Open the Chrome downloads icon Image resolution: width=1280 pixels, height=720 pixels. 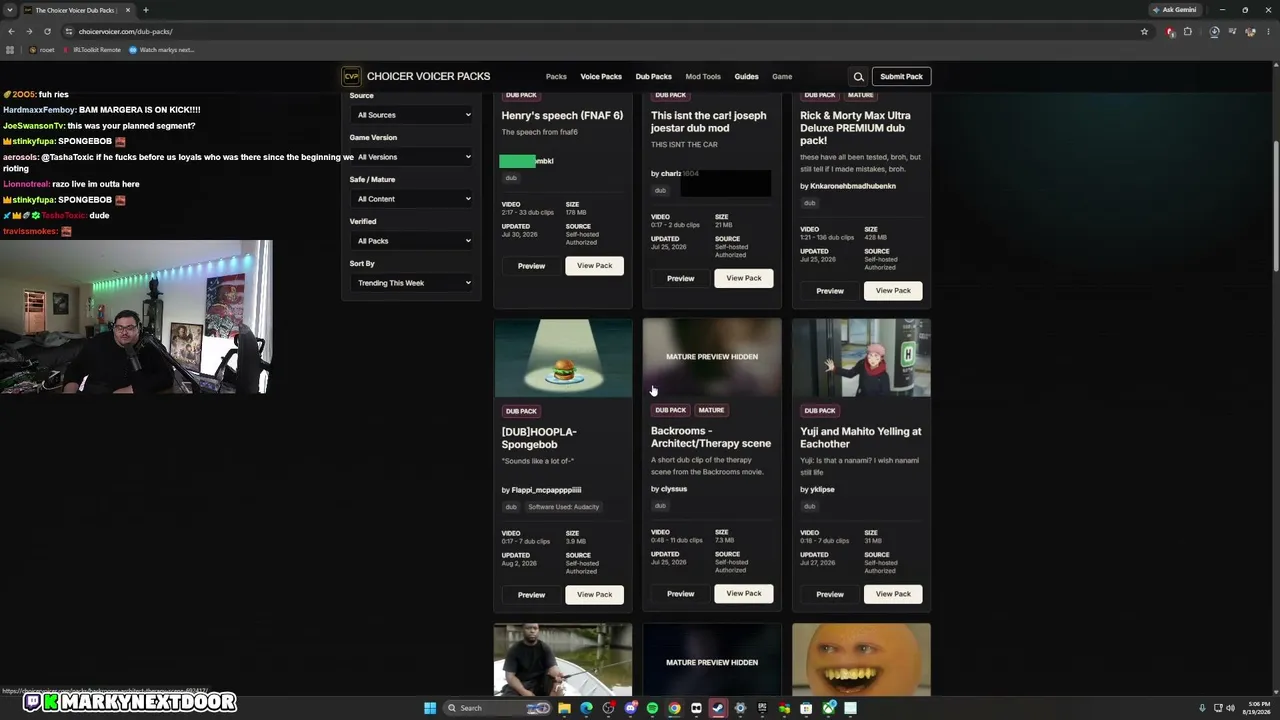click(x=1214, y=31)
